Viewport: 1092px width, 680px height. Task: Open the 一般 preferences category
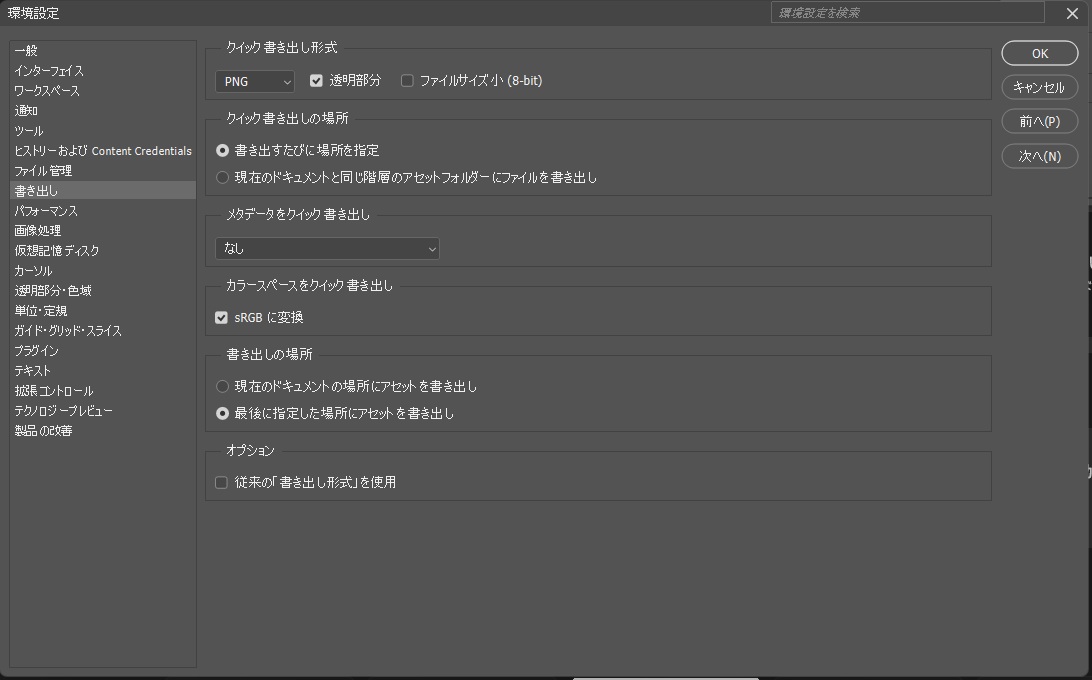103,51
